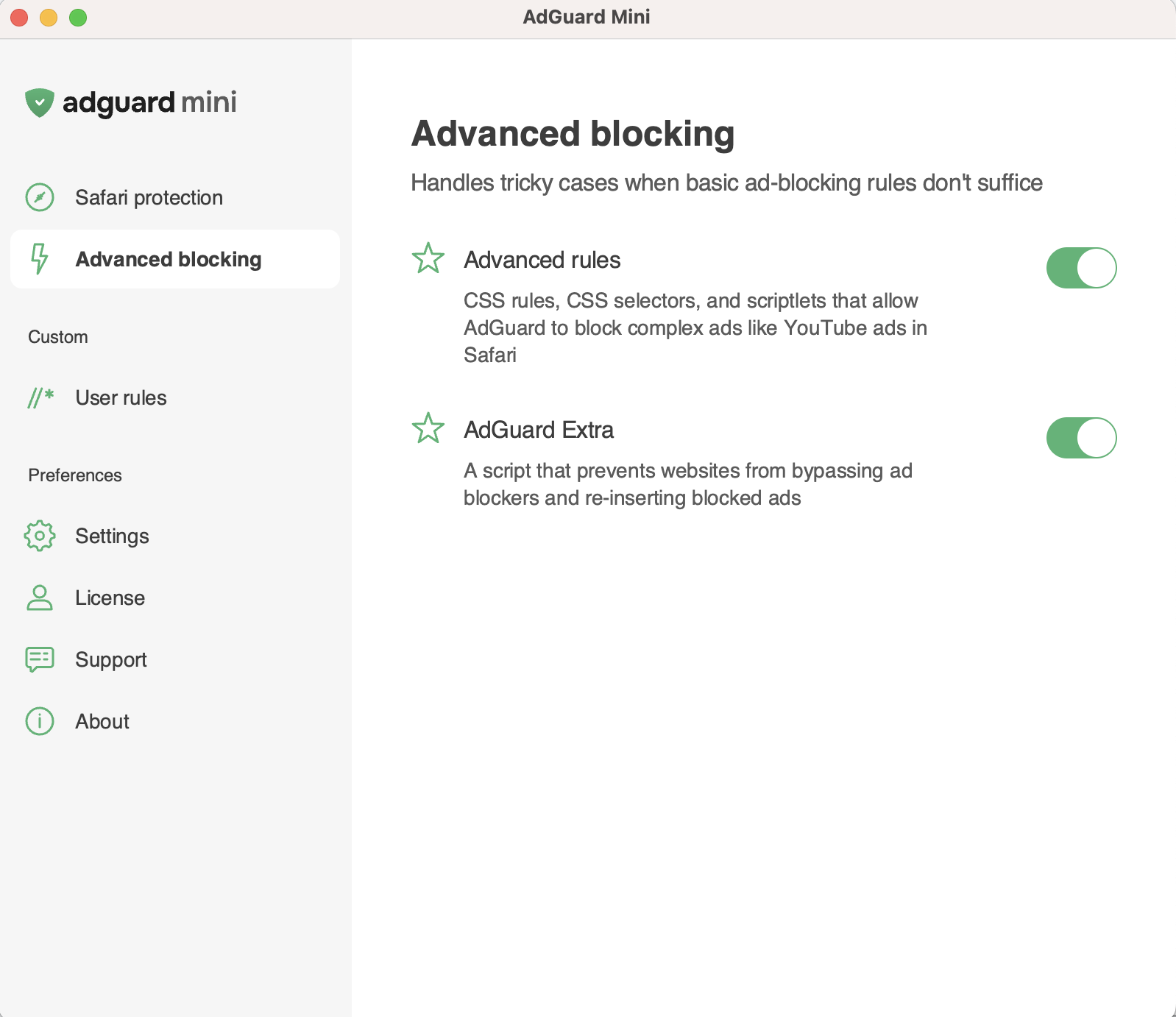Turn off the AdGuard Extra switch
Screen dimensions: 1176x1017
(1081, 438)
